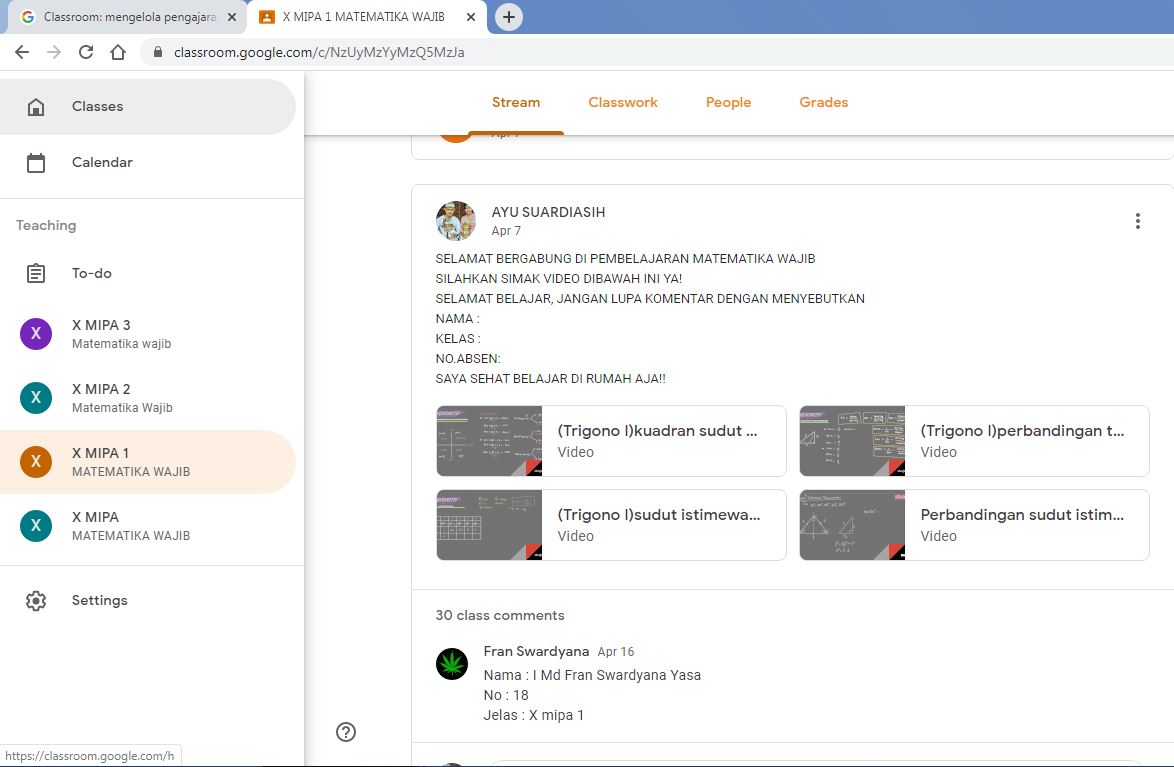Screen dimensions: 1174x767
Task: Click the teal X MIPA class avatar
Action: [x=36, y=526]
